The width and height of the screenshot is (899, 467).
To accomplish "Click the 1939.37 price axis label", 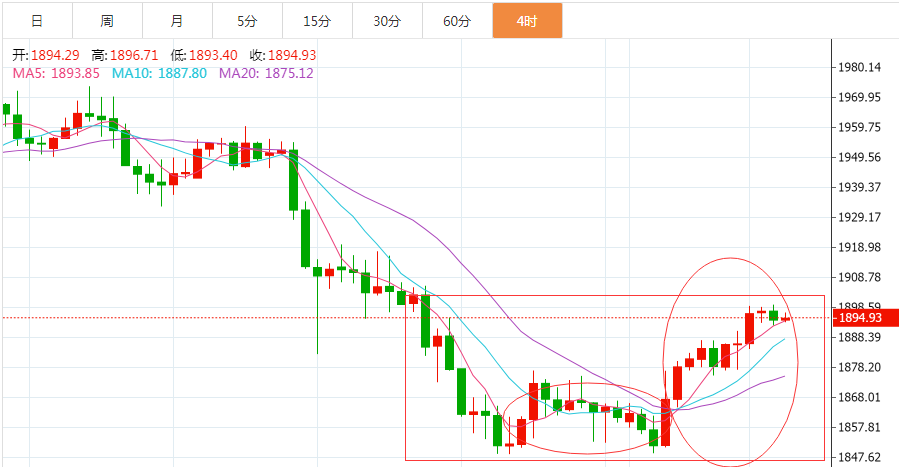I will click(859, 187).
